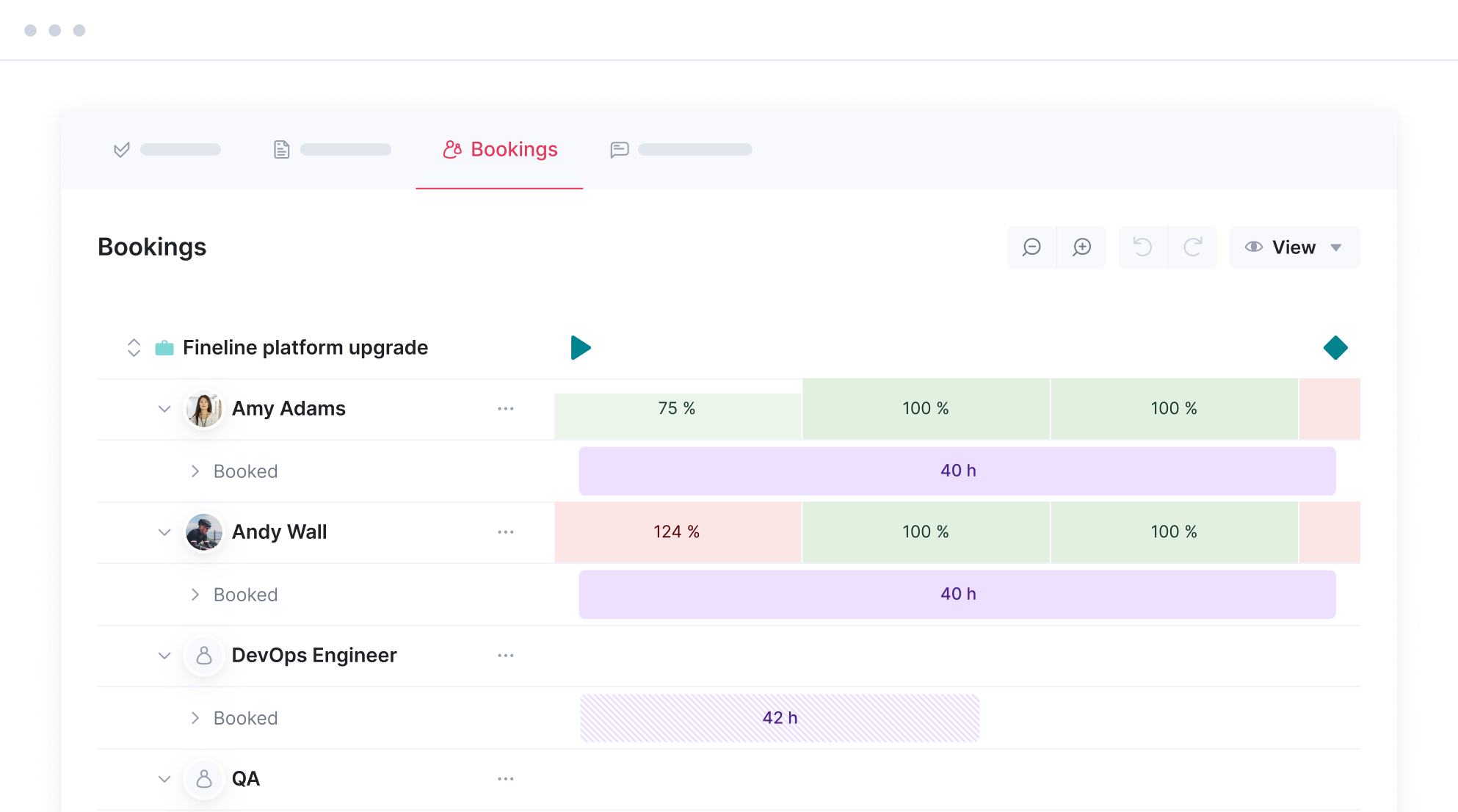The width and height of the screenshot is (1458, 812).
Task: Toggle Fineline platform upgrade collapse arrows
Action: pyautogui.click(x=134, y=347)
